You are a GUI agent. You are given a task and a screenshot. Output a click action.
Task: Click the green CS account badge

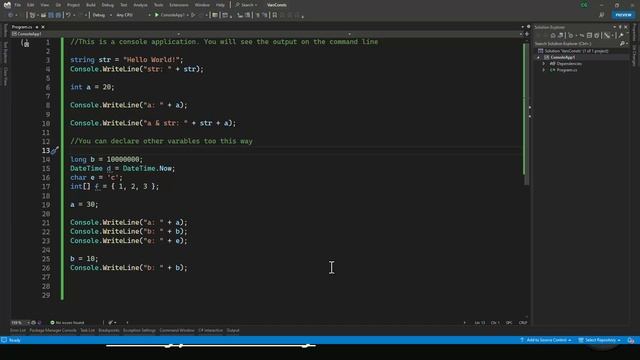click(x=584, y=5)
